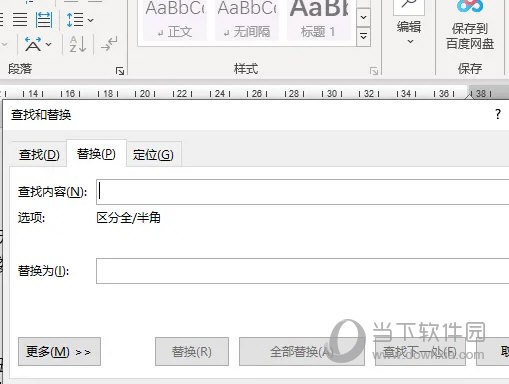Click the 查找内容 input field

coord(303,192)
